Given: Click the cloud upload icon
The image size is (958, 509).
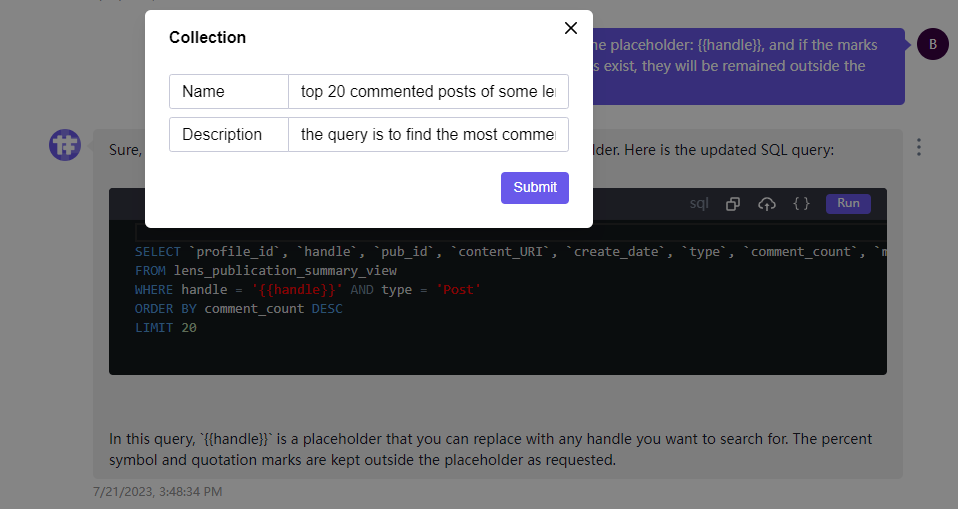Looking at the screenshot, I should (767, 204).
